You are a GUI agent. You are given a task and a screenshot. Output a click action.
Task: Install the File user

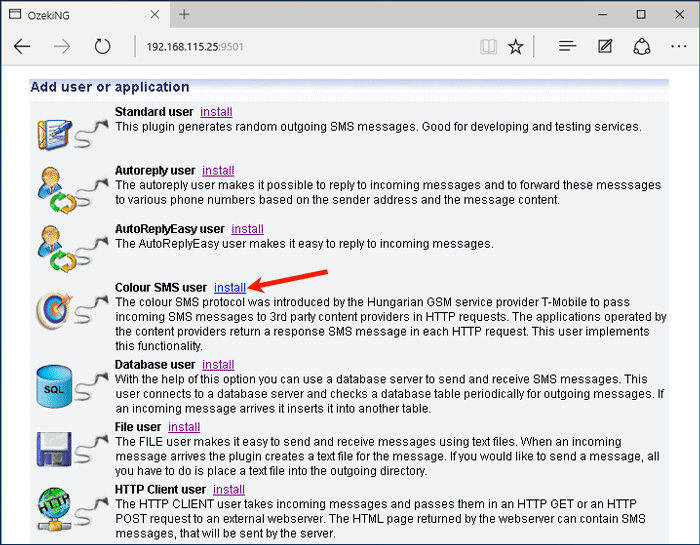[184, 427]
